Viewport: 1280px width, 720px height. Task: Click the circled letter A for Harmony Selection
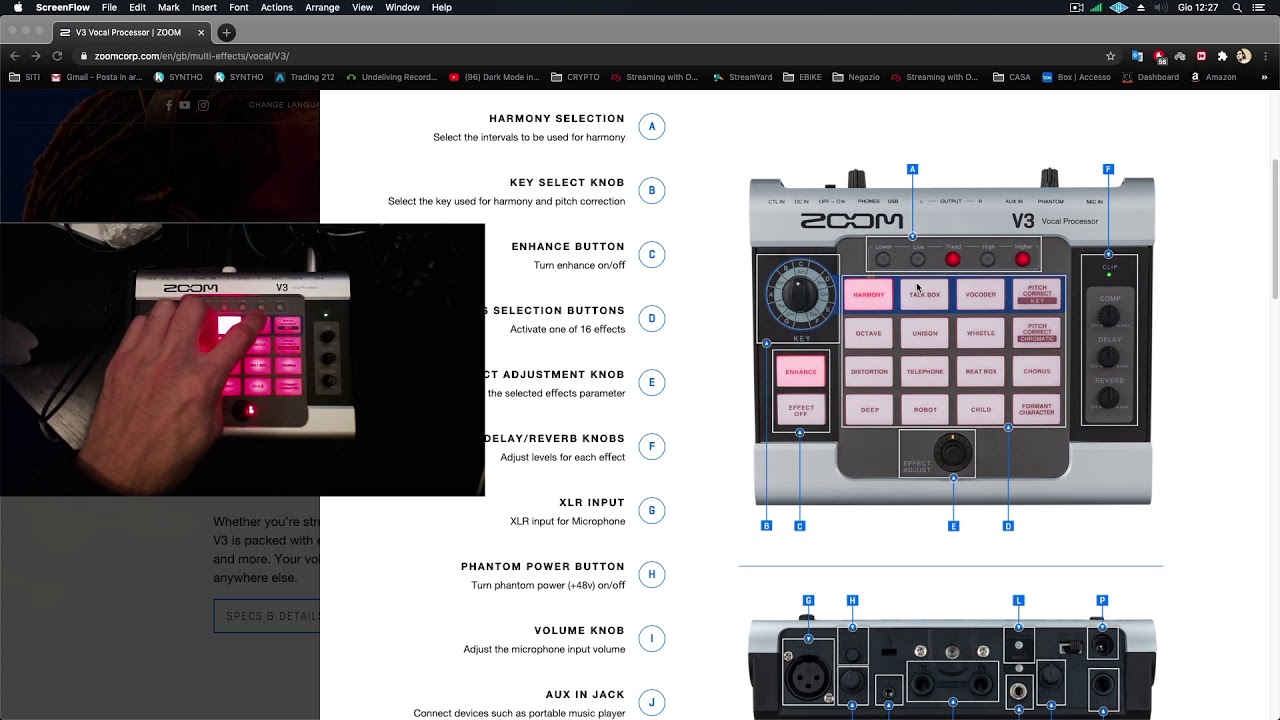point(652,127)
